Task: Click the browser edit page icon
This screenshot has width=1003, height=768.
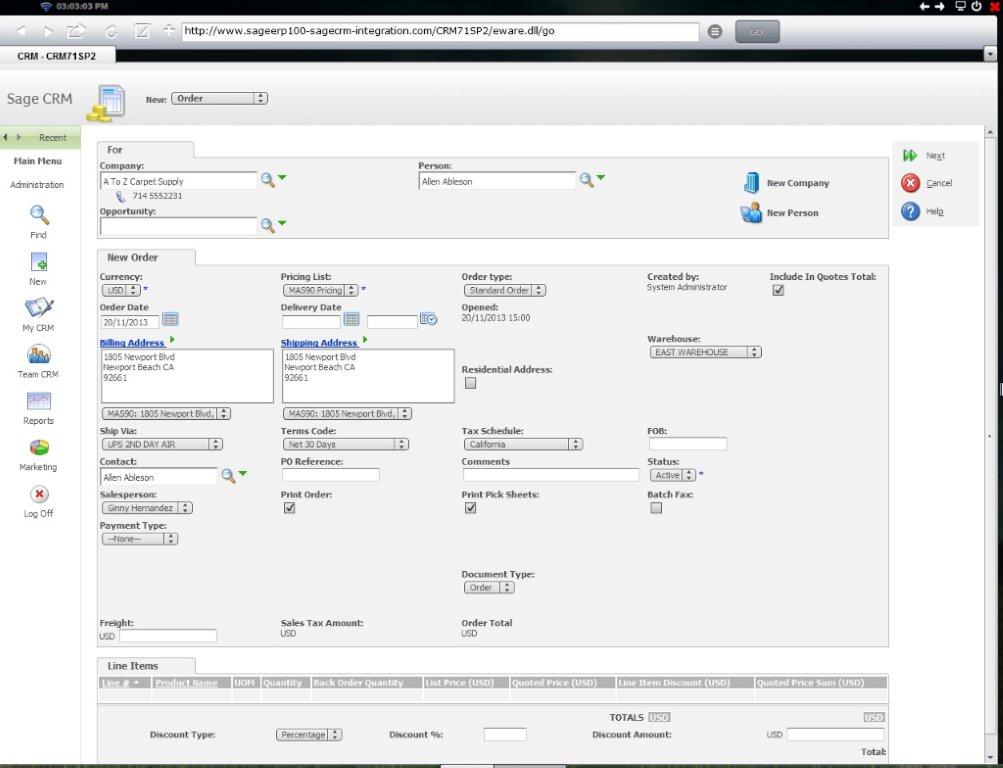Action: [142, 31]
